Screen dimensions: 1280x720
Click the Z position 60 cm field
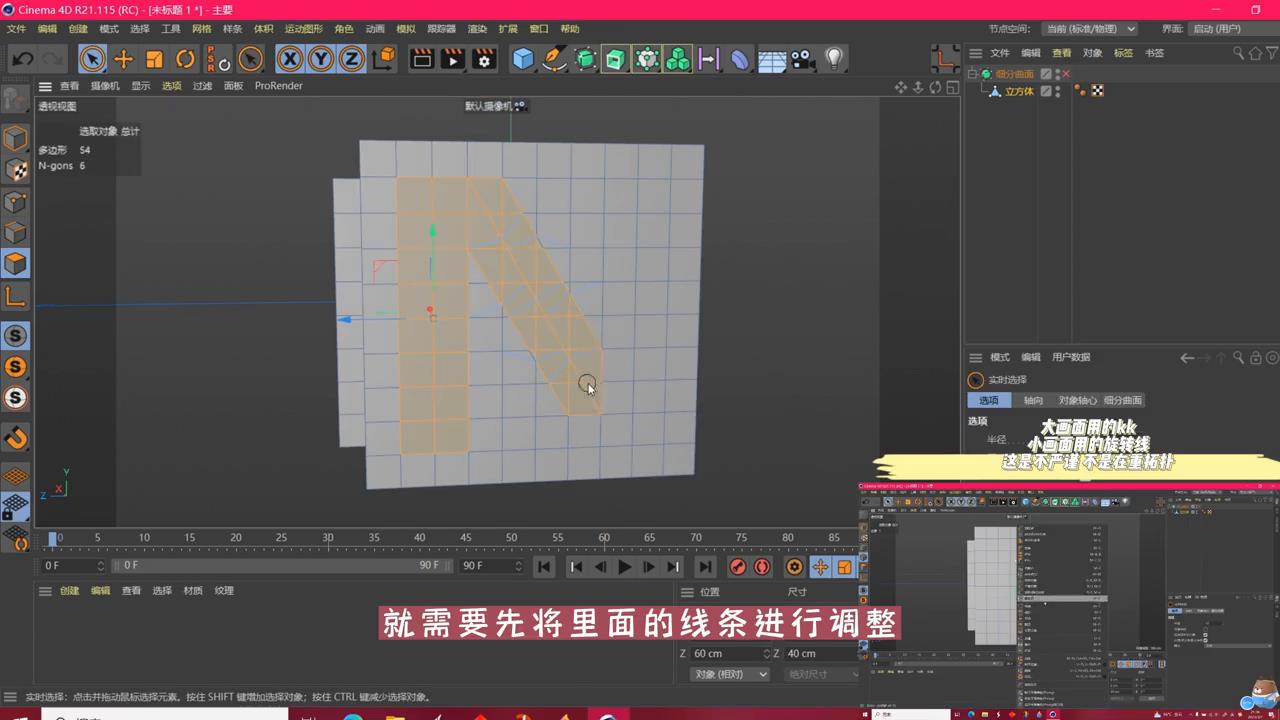coord(732,653)
